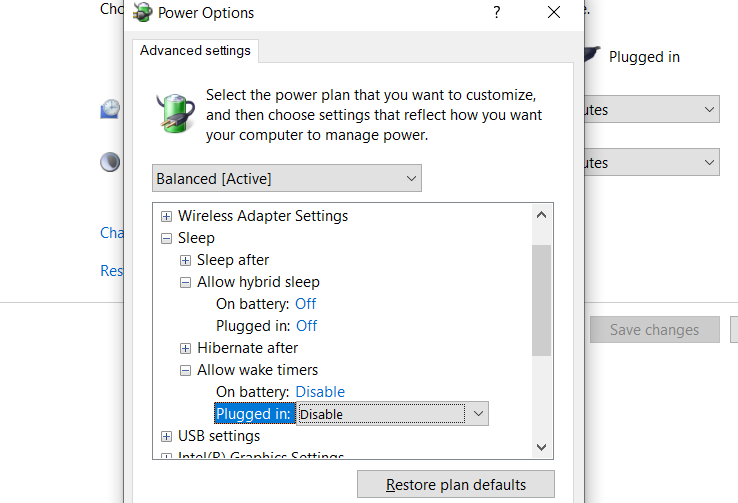This screenshot has height=503, width=738.
Task: Select the highlighted Plugged in label
Action: (254, 414)
